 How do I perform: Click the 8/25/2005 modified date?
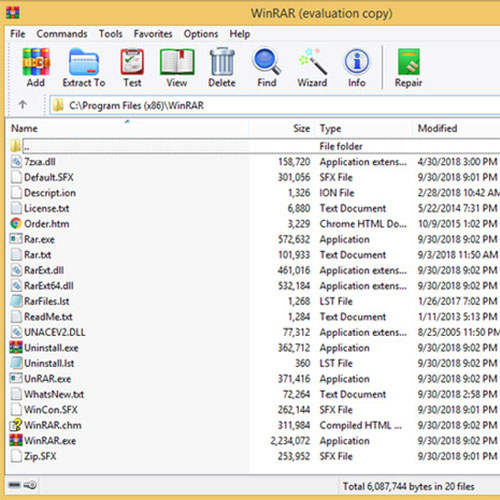click(459, 332)
